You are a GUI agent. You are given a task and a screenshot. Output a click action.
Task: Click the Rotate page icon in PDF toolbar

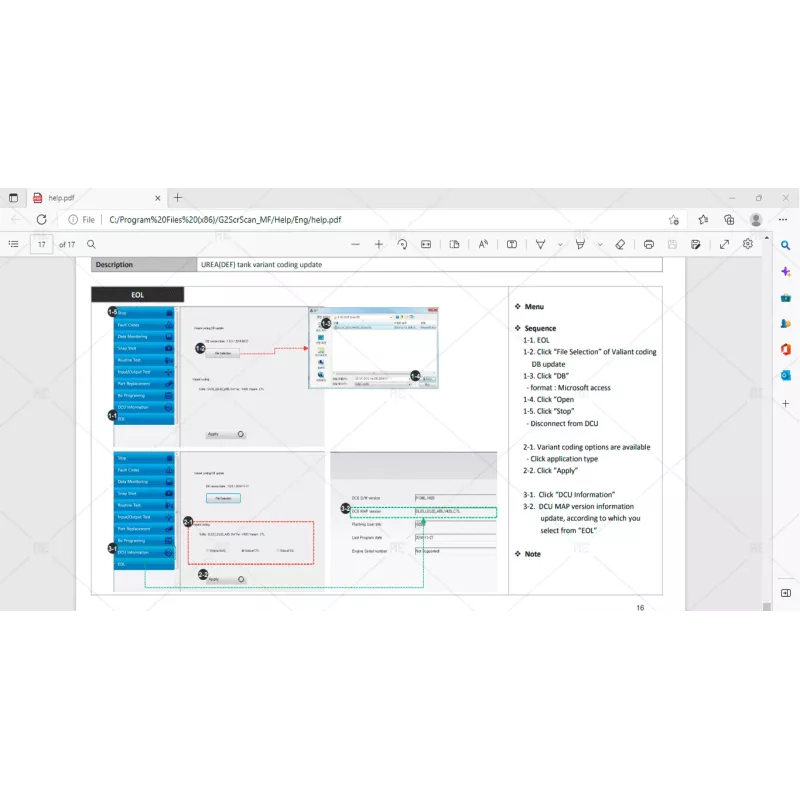click(x=402, y=244)
